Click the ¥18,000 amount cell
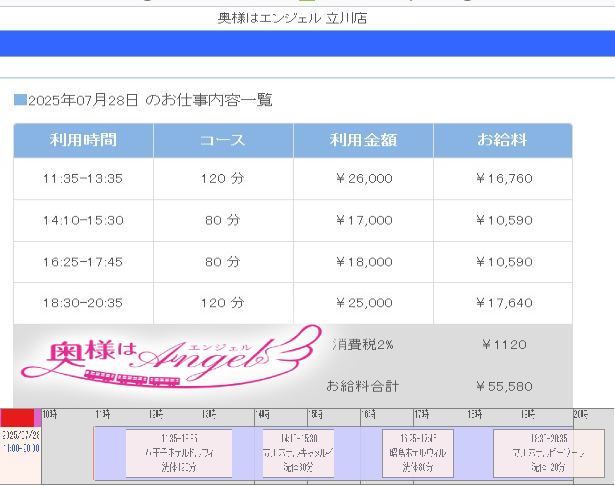The image size is (615, 486). pyautogui.click(x=363, y=262)
